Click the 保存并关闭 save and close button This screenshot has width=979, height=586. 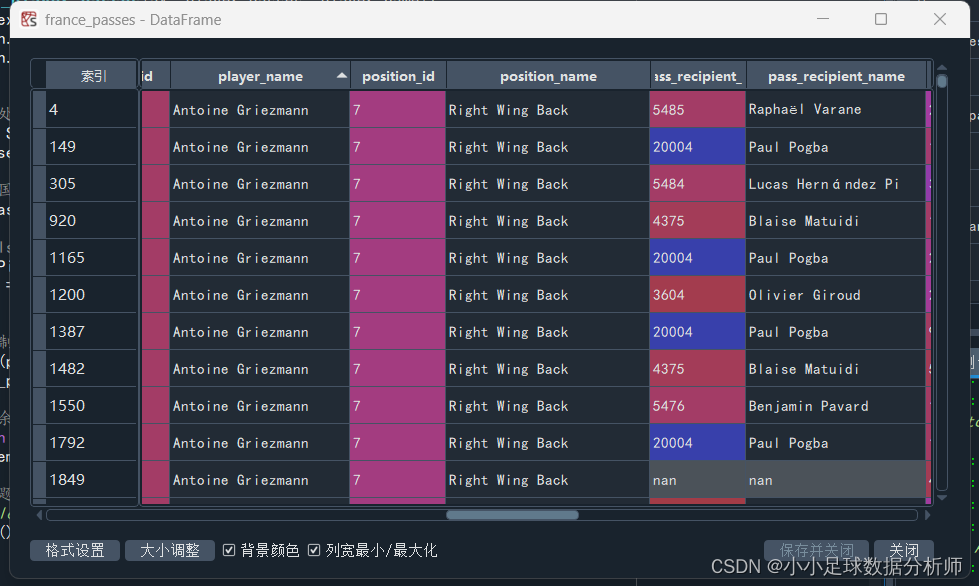click(x=817, y=550)
